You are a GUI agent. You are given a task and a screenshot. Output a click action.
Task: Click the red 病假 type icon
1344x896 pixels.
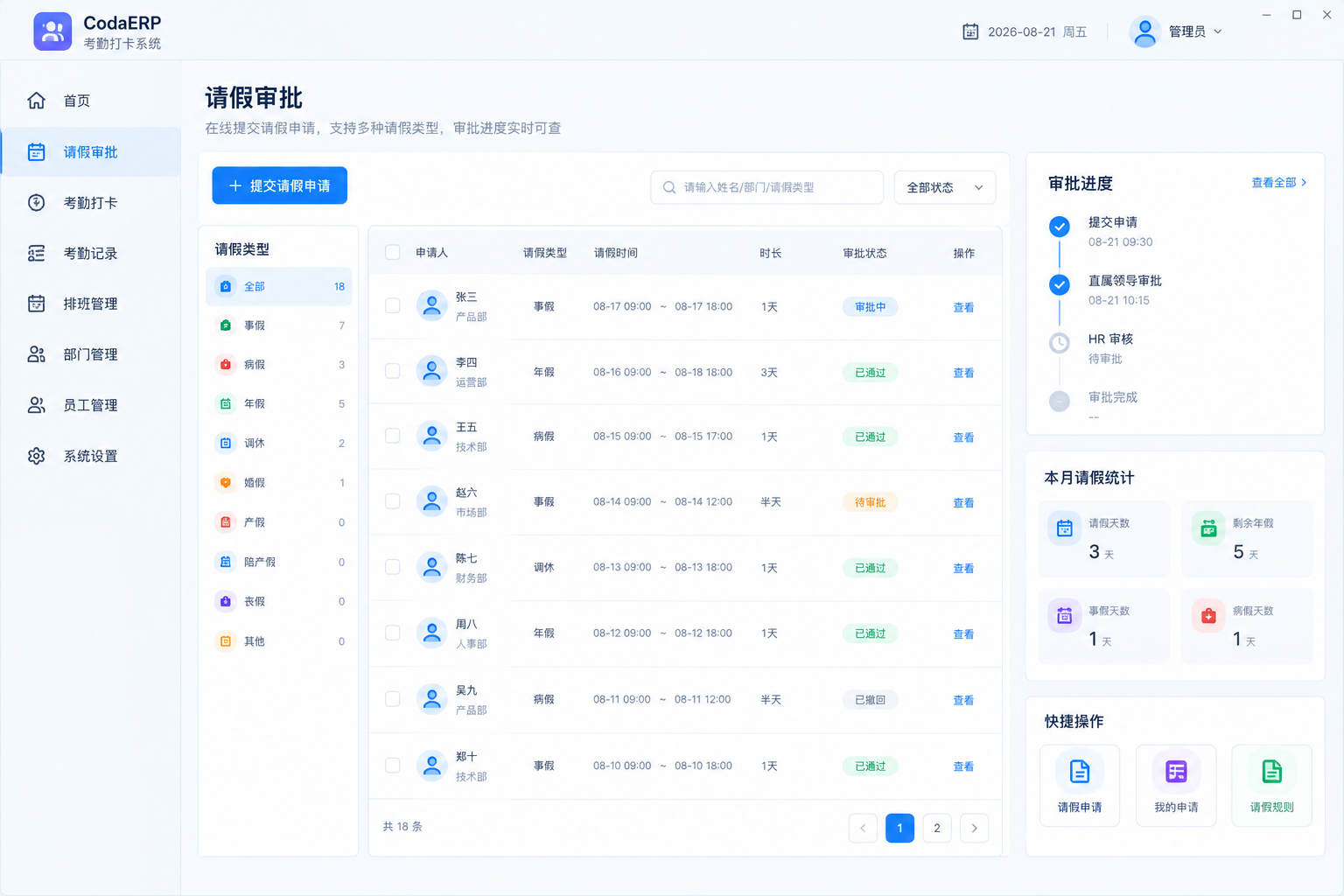click(226, 365)
